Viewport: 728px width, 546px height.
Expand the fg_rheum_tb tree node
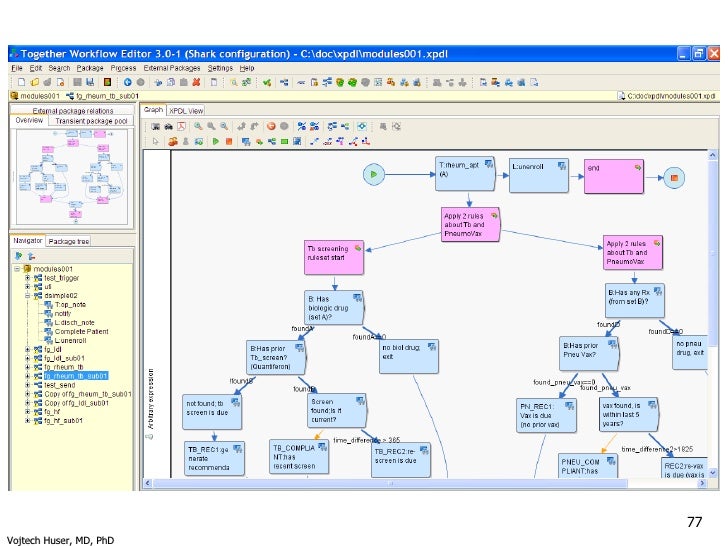tap(27, 367)
